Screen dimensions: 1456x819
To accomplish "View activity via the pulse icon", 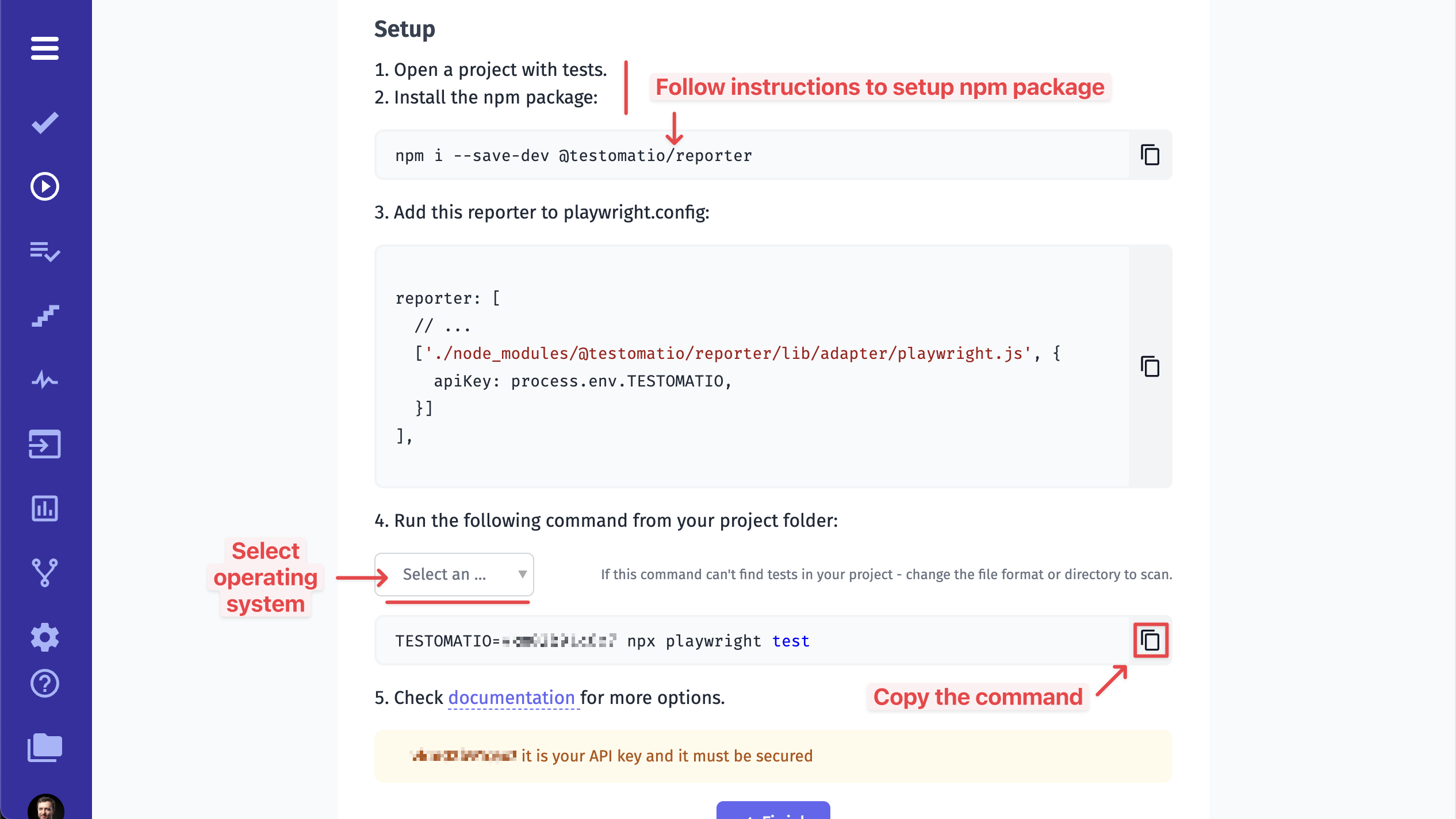I will pyautogui.click(x=45, y=380).
